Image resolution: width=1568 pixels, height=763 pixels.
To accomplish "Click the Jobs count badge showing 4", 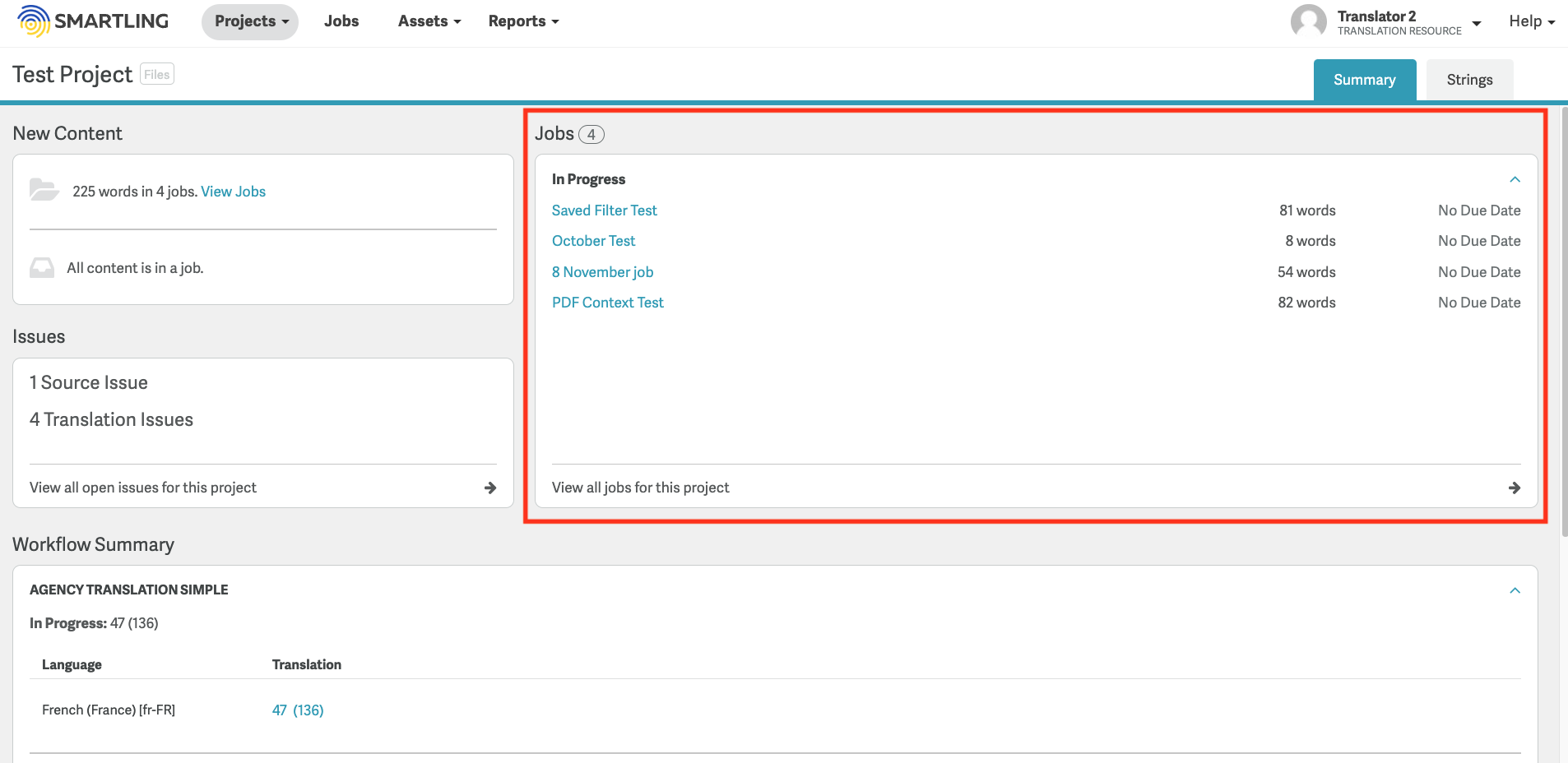I will click(x=591, y=134).
